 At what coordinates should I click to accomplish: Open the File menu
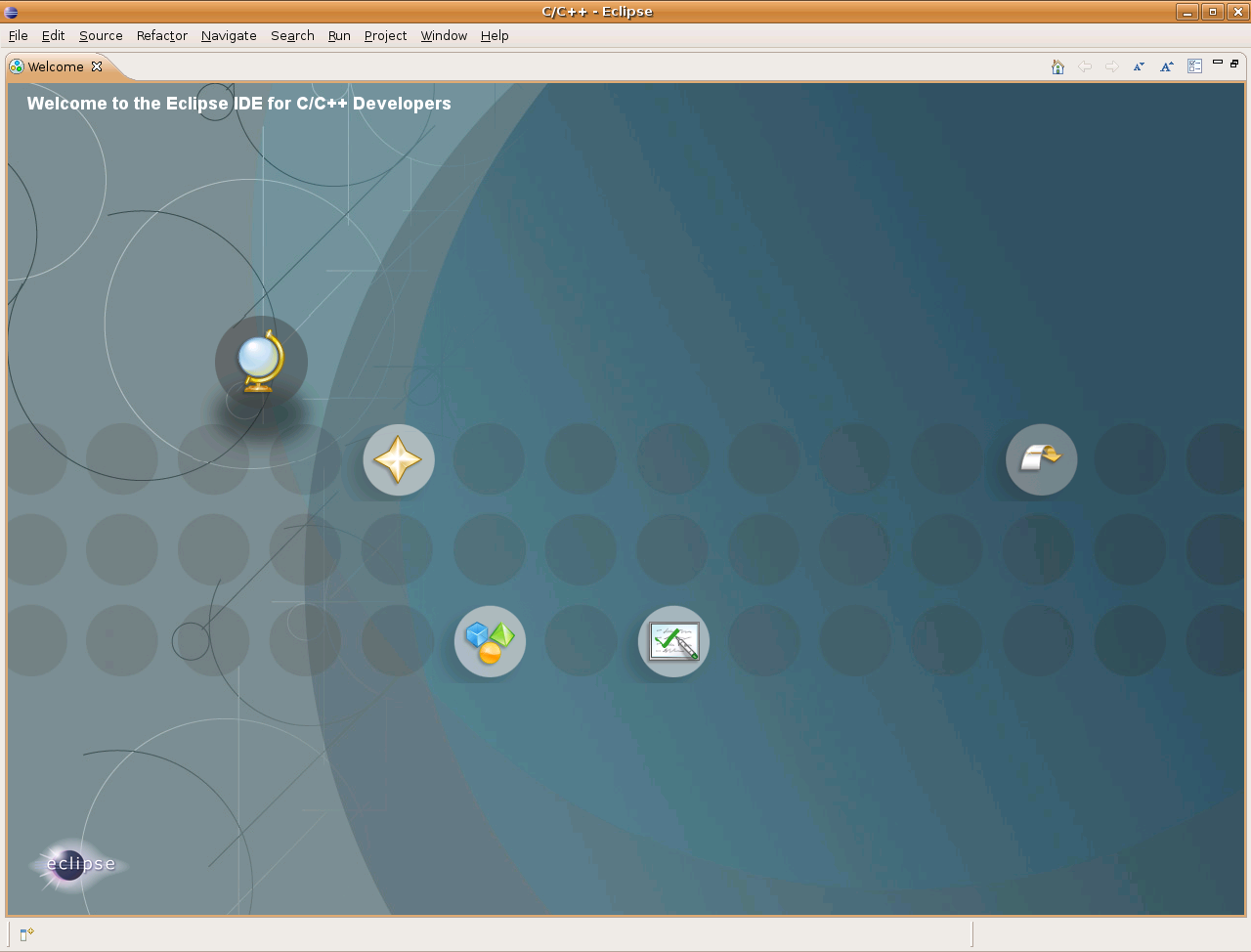[19, 35]
